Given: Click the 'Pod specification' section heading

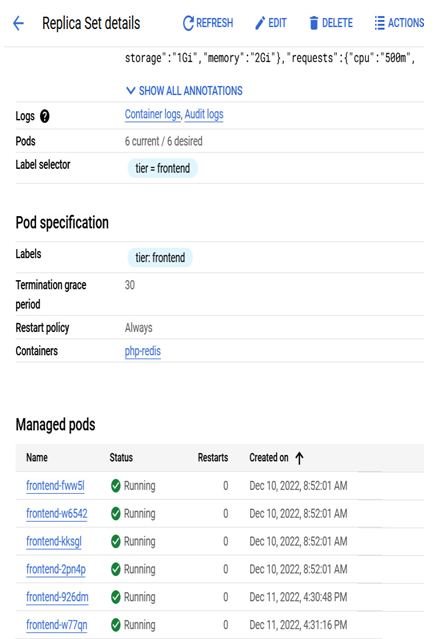Looking at the screenshot, I should click(62, 223).
